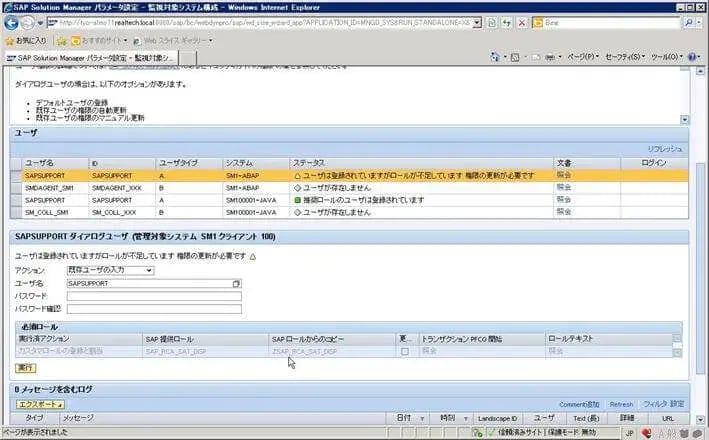Click the パスワード確認 input field
The height and width of the screenshot is (440, 709).
point(154,309)
